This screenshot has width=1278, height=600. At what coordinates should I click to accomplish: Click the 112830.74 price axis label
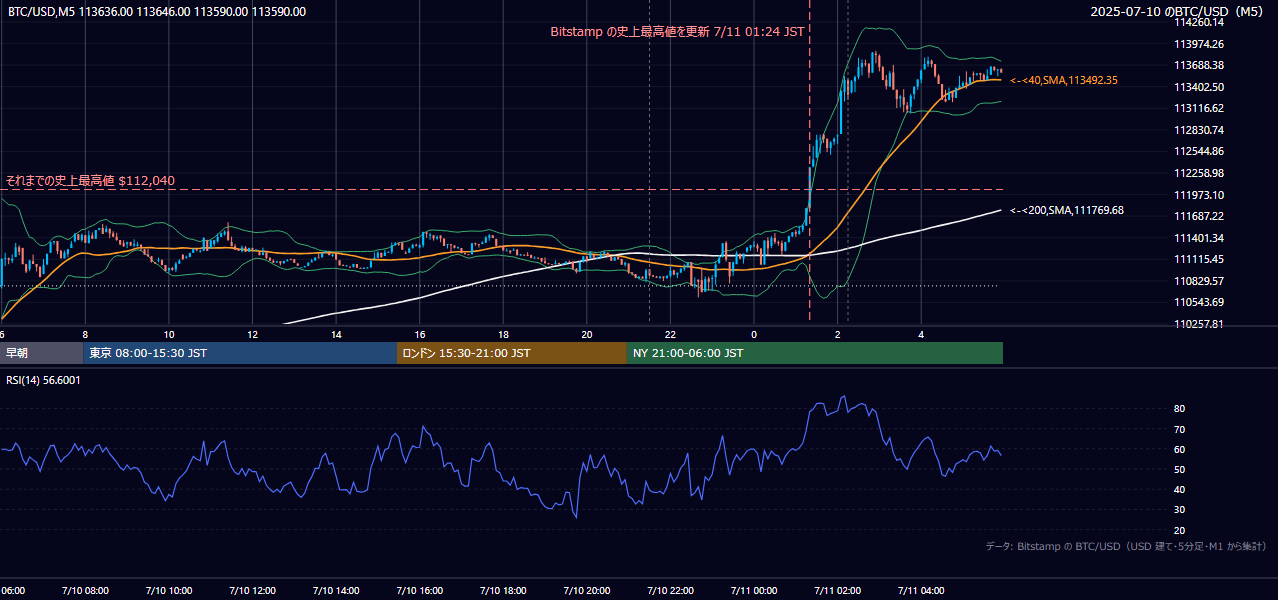(x=1199, y=130)
